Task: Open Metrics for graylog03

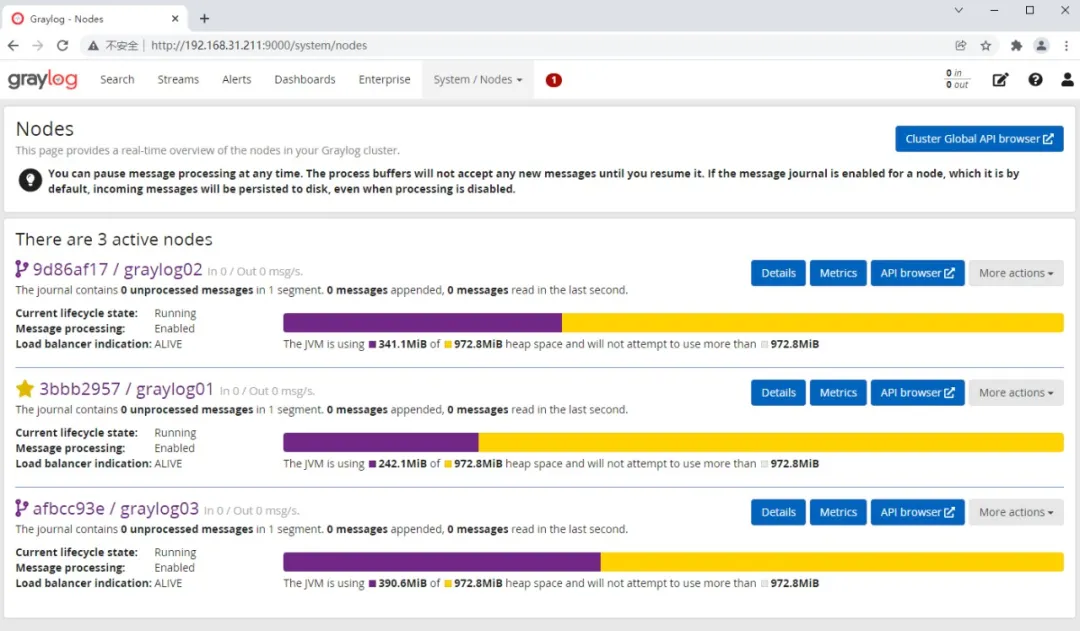Action: coord(838,513)
